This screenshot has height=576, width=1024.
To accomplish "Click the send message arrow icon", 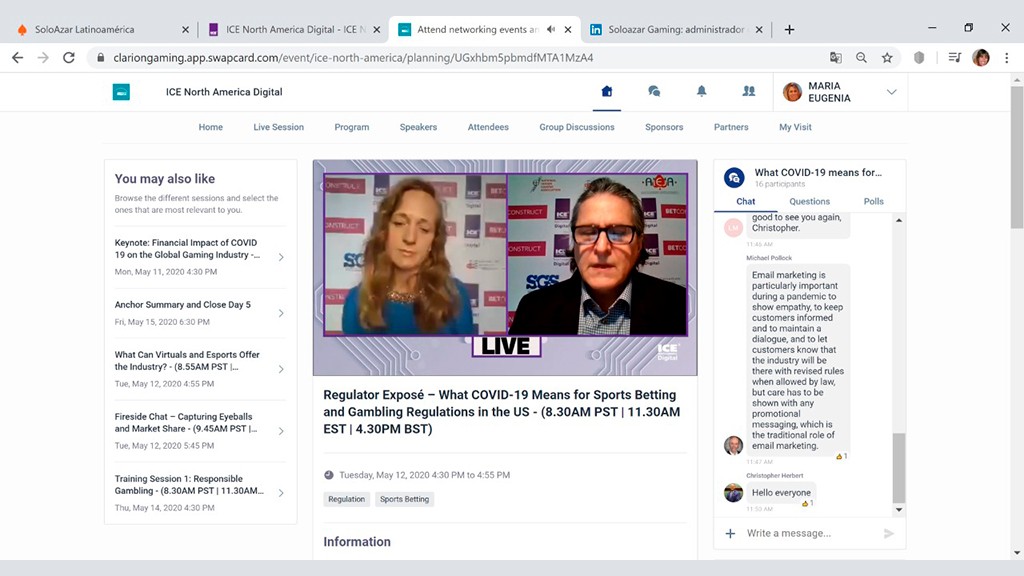I will (x=889, y=534).
